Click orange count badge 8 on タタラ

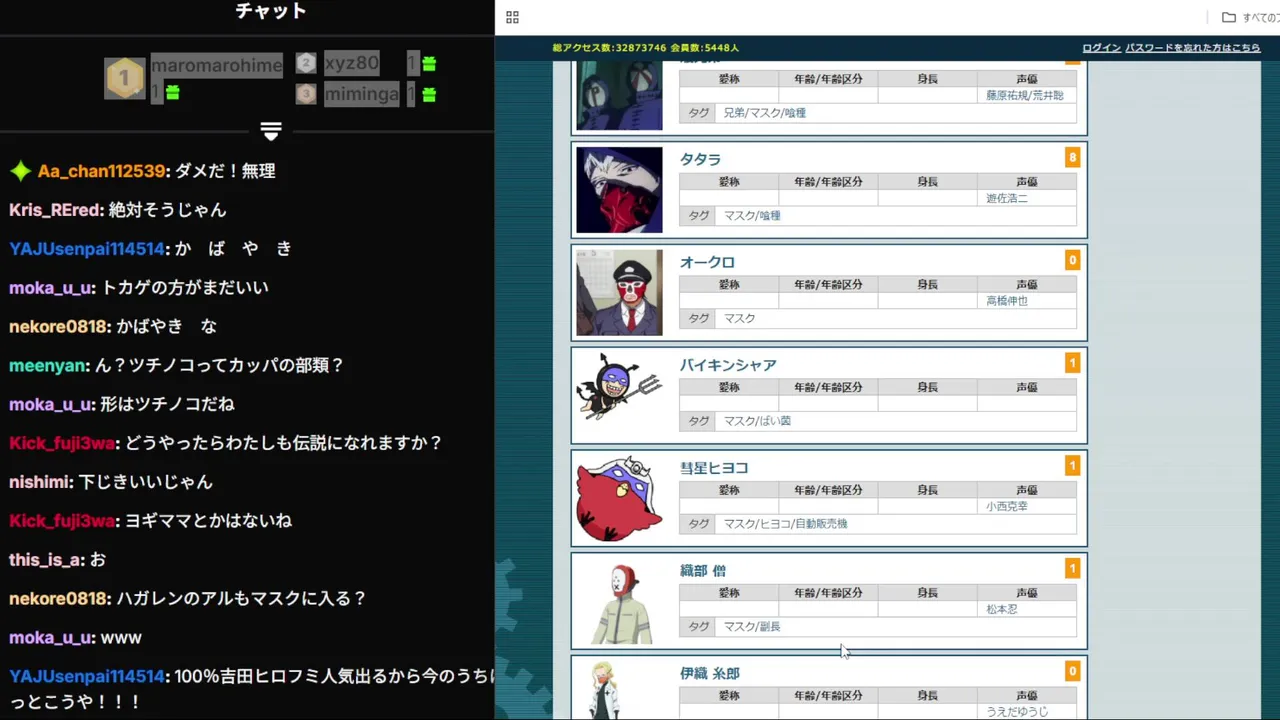1072,158
